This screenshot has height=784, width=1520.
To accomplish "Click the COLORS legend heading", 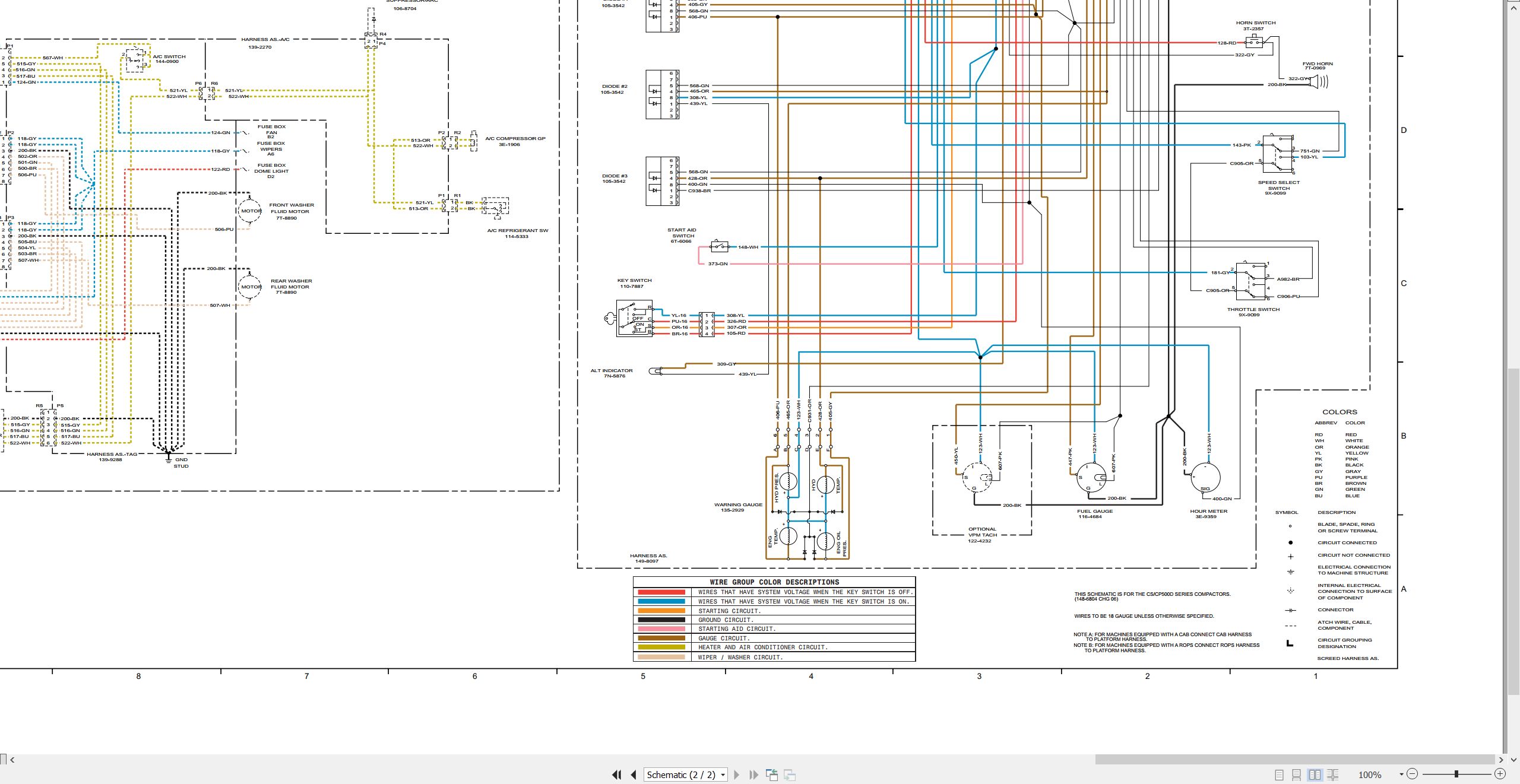I will pyautogui.click(x=1339, y=412).
